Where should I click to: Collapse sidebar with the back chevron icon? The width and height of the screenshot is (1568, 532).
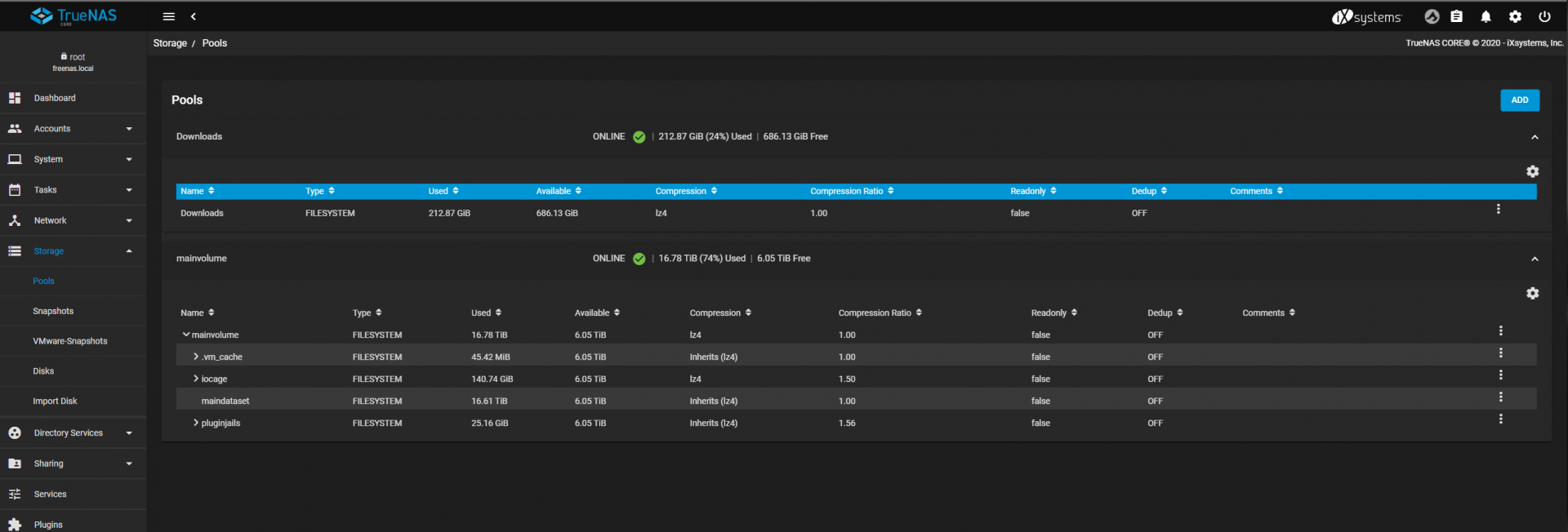coord(194,16)
